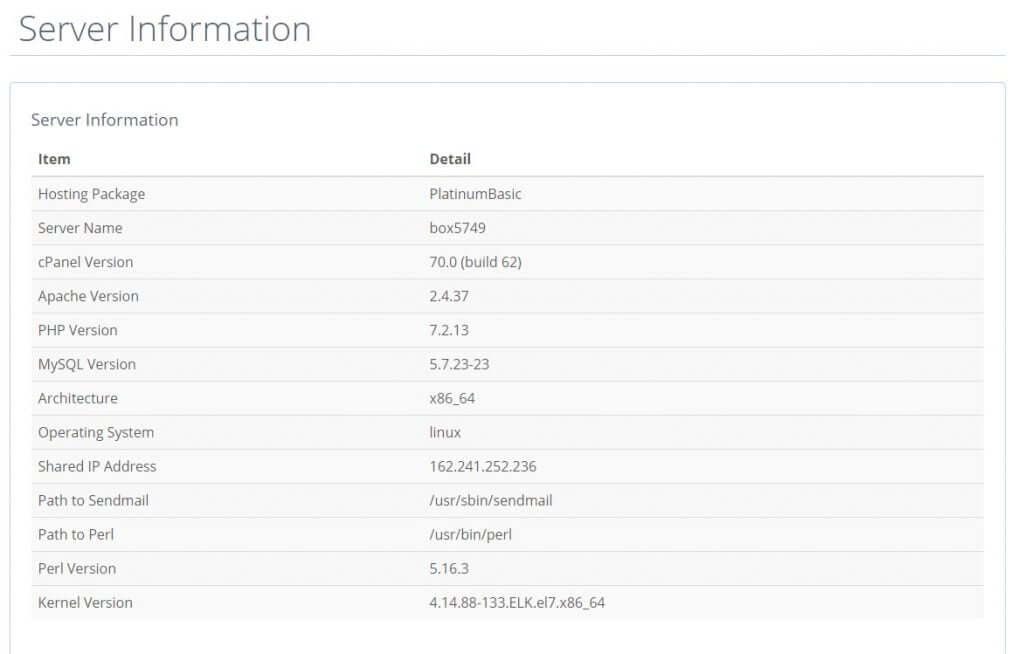This screenshot has height=654, width=1024.
Task: Select the "/usr/sbin/sendmail" path
Action: (490, 500)
